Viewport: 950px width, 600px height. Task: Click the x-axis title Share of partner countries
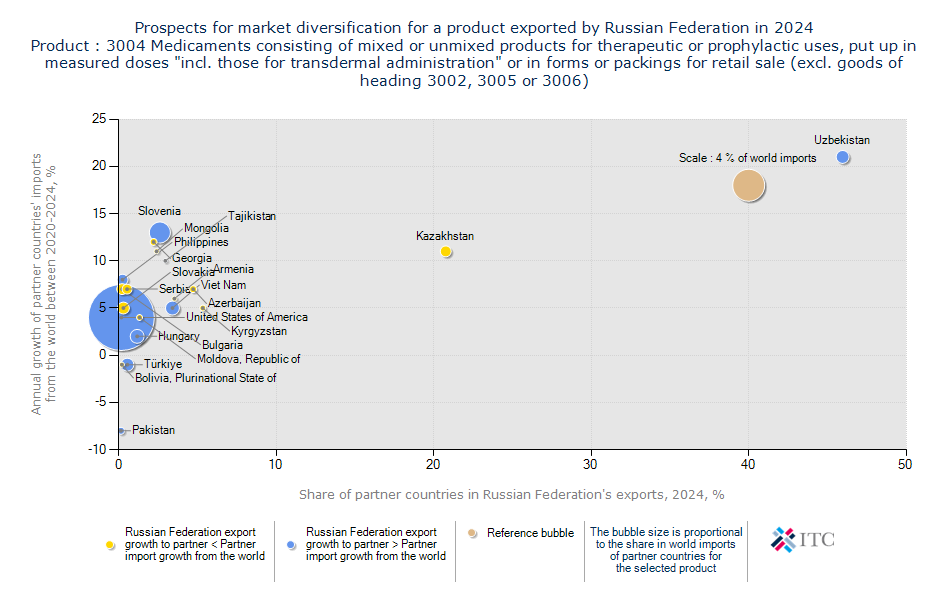coord(511,494)
